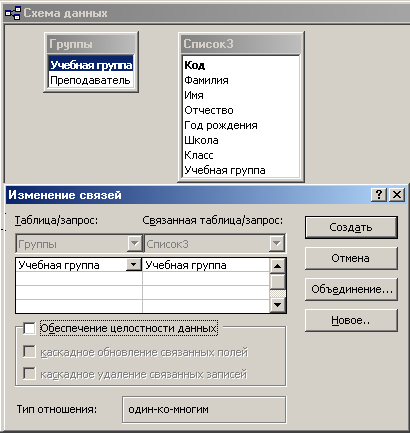Select the Отчество field in Список3
The image size is (410, 433).
coord(209,110)
